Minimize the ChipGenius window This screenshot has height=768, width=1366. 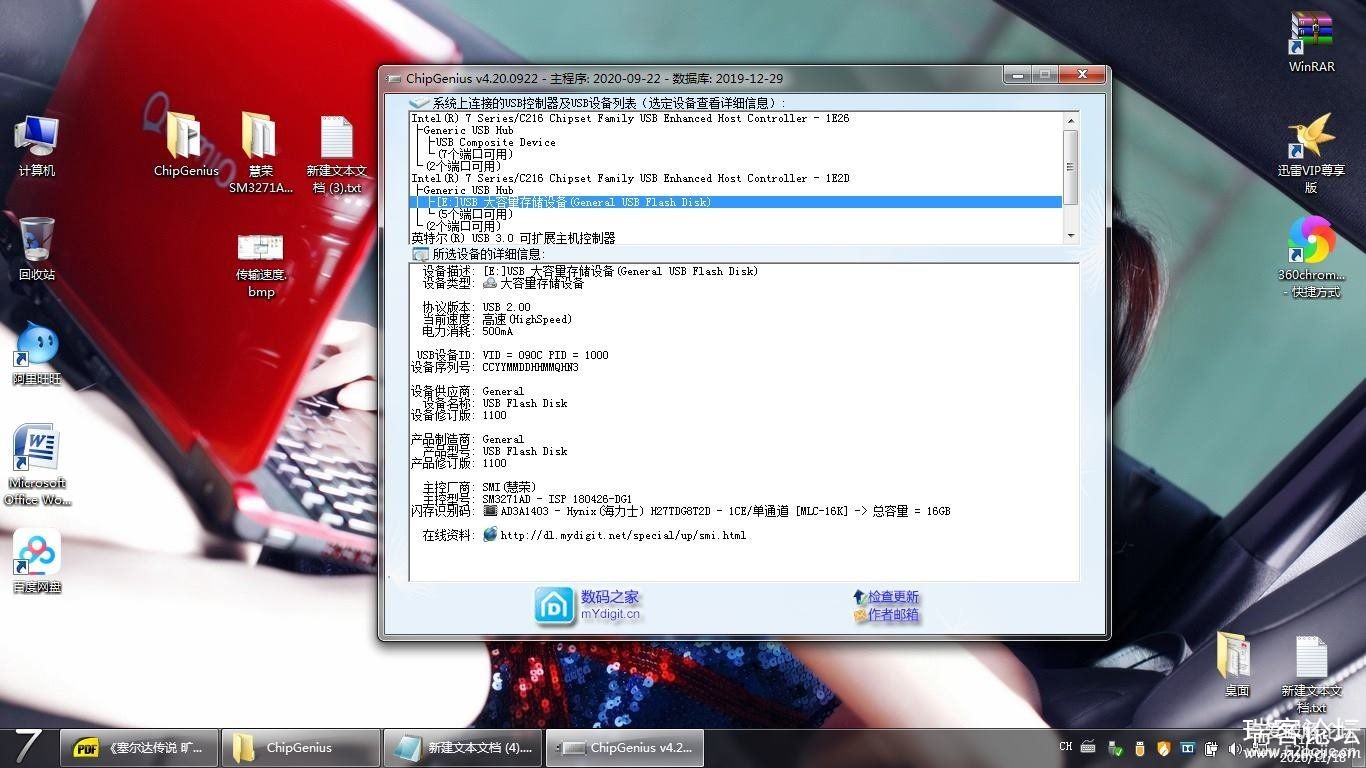[x=1018, y=75]
